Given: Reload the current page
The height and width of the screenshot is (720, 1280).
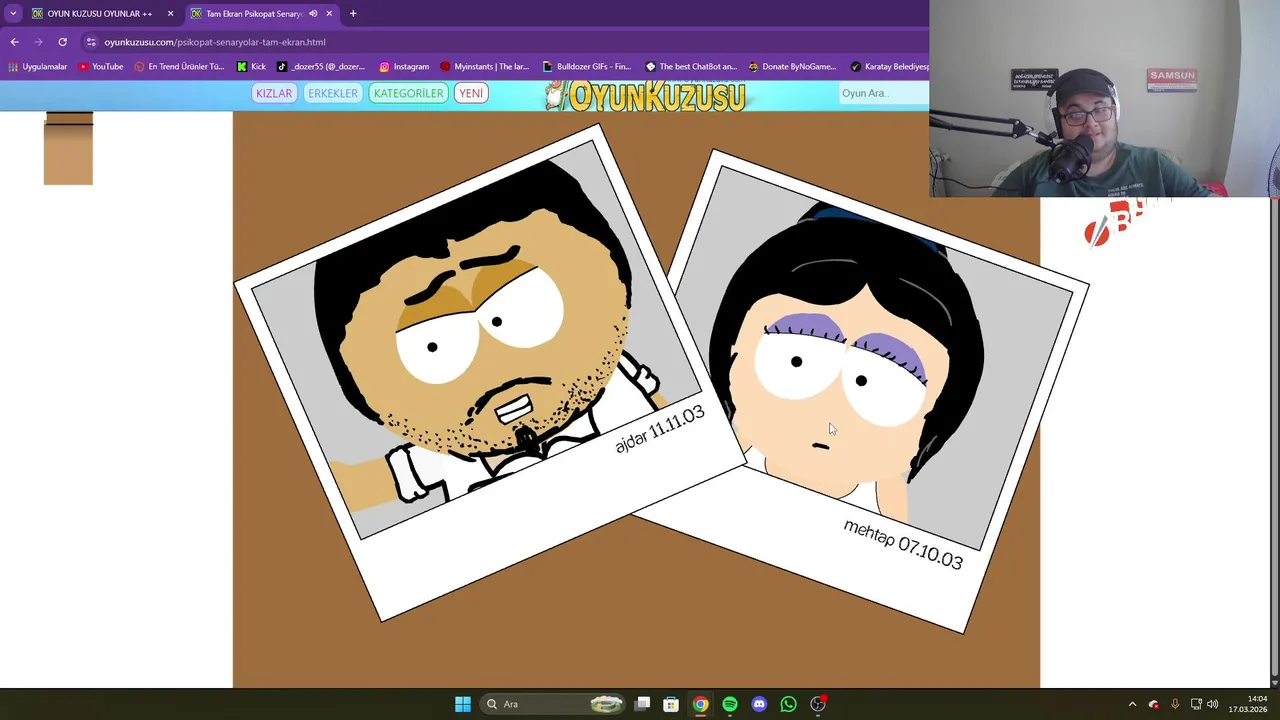Looking at the screenshot, I should pyautogui.click(x=62, y=42).
